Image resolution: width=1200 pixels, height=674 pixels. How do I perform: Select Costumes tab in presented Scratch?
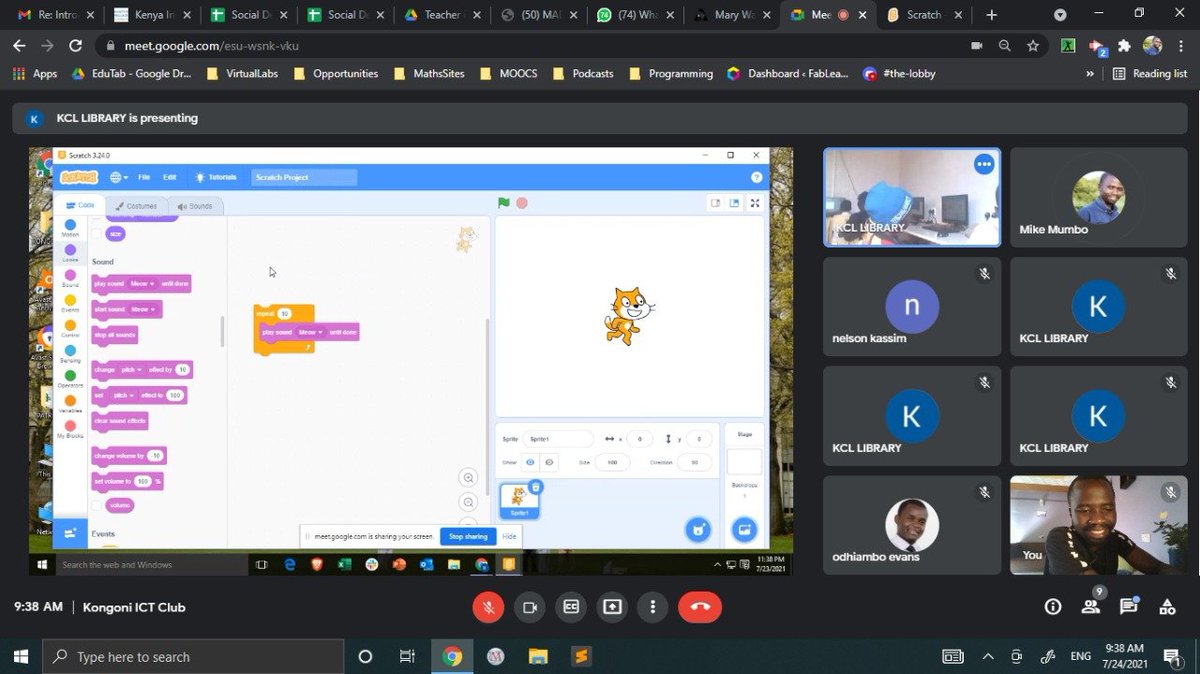(x=135, y=206)
